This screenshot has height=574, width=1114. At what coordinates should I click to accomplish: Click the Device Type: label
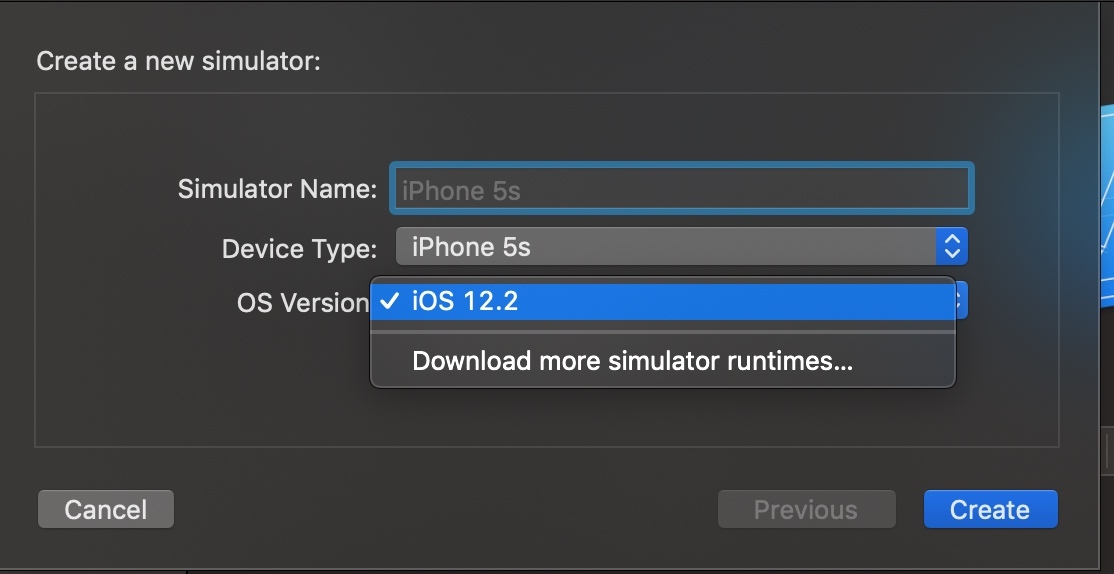pyautogui.click(x=299, y=249)
